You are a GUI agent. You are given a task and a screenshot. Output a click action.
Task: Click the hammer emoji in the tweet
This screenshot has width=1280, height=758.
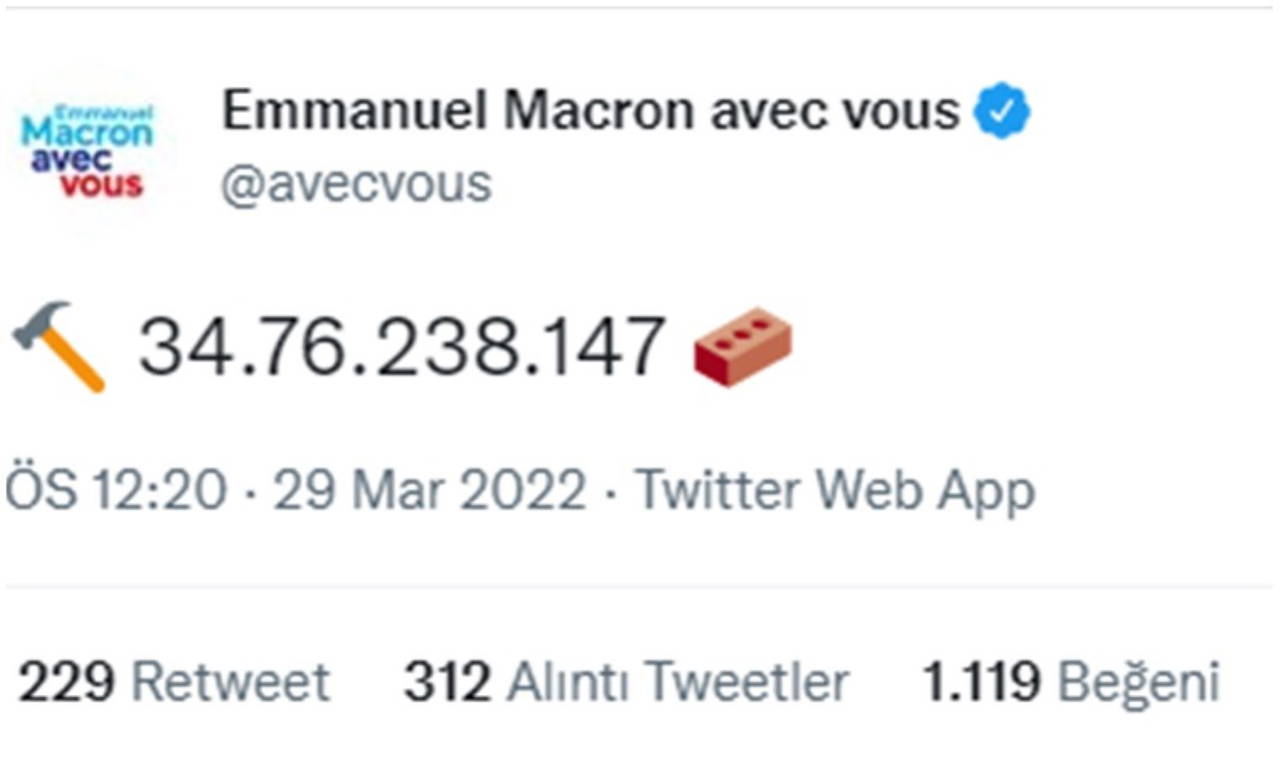(59, 346)
